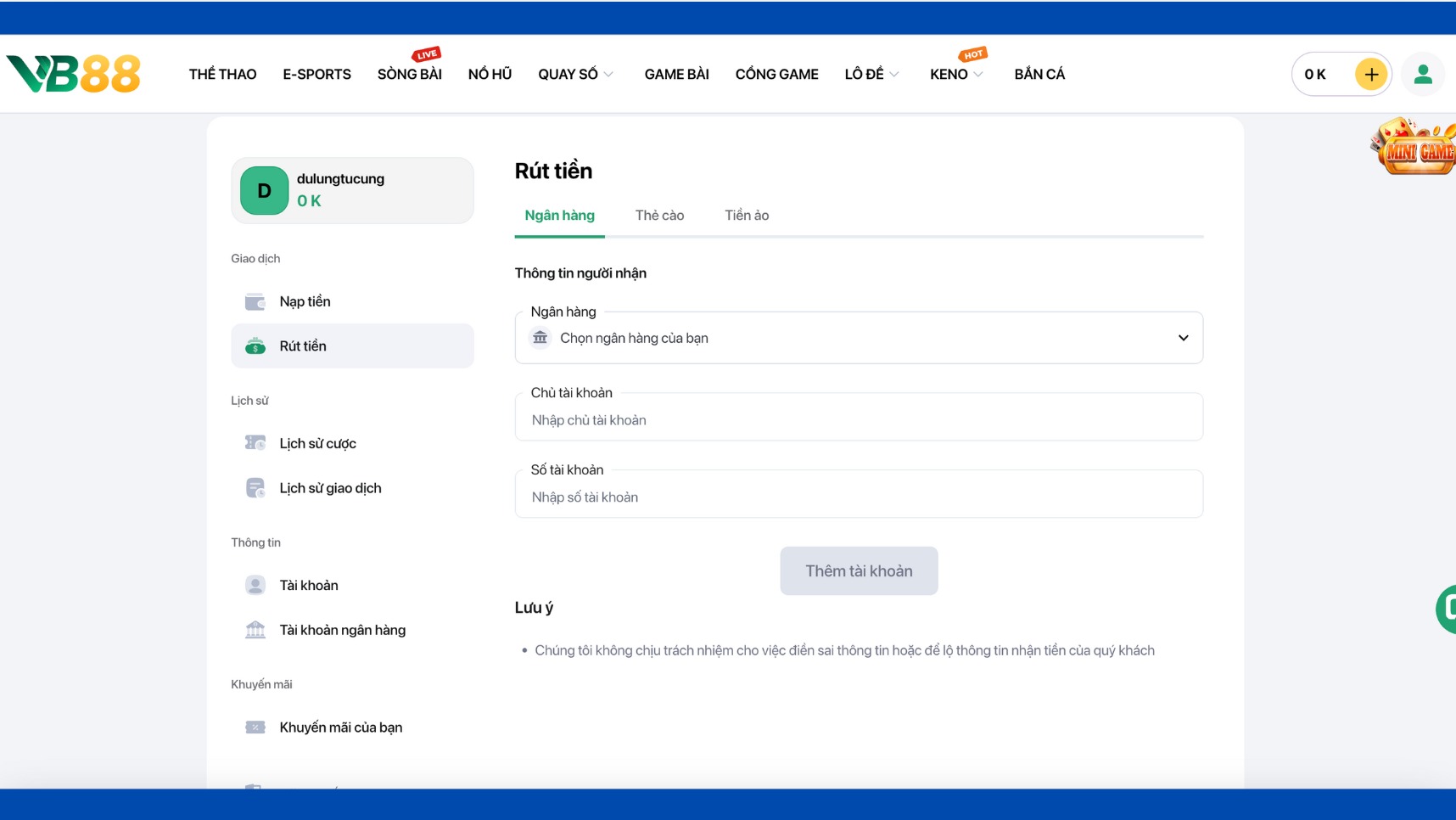
Task: Click the wallet icon beside Nạp tiền
Action: pyautogui.click(x=255, y=301)
